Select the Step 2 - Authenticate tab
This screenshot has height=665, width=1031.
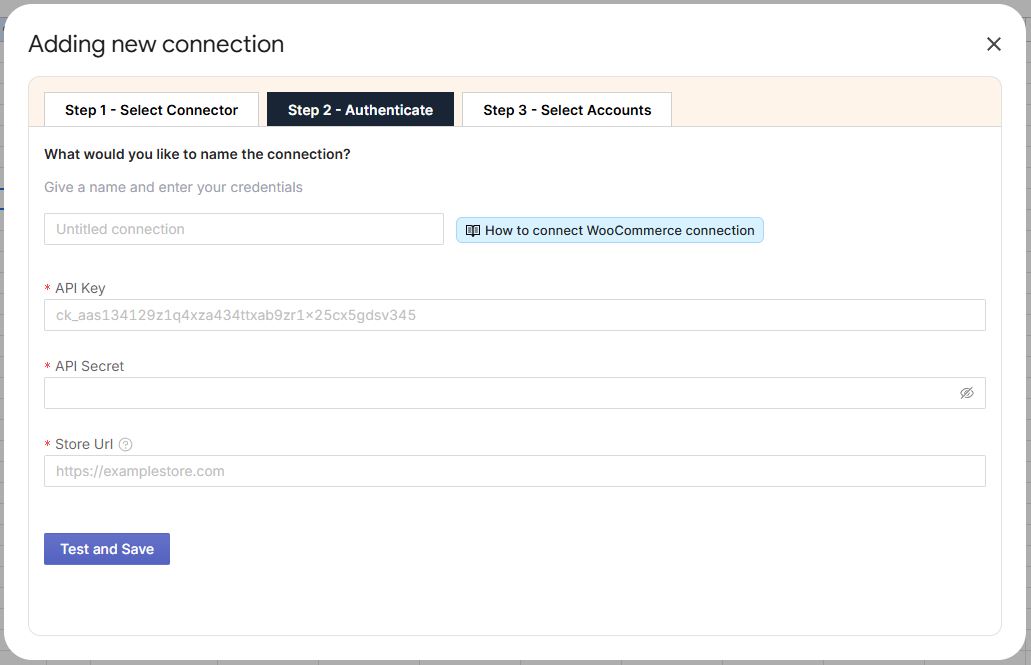tap(360, 110)
